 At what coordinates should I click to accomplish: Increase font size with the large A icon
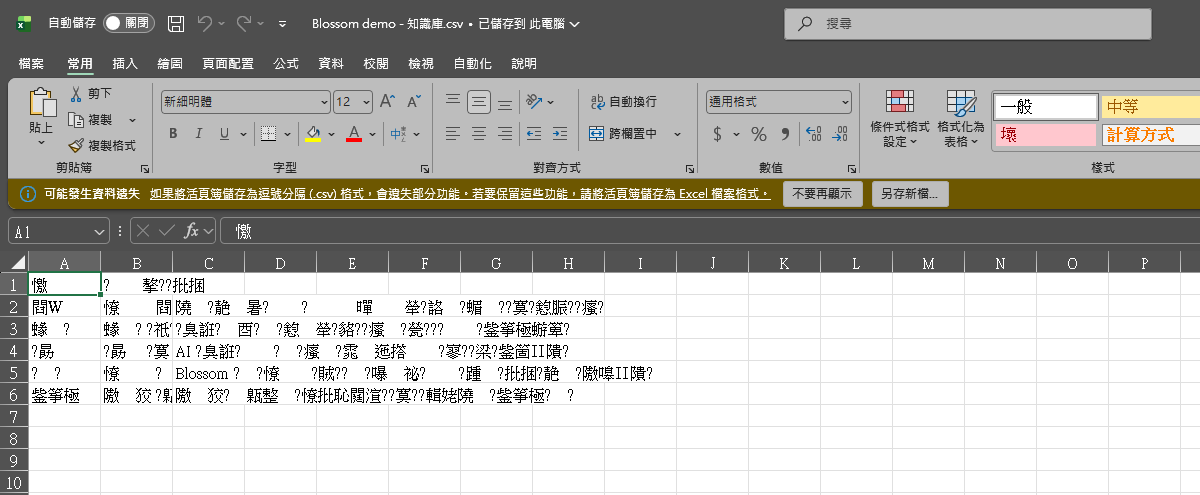click(387, 102)
